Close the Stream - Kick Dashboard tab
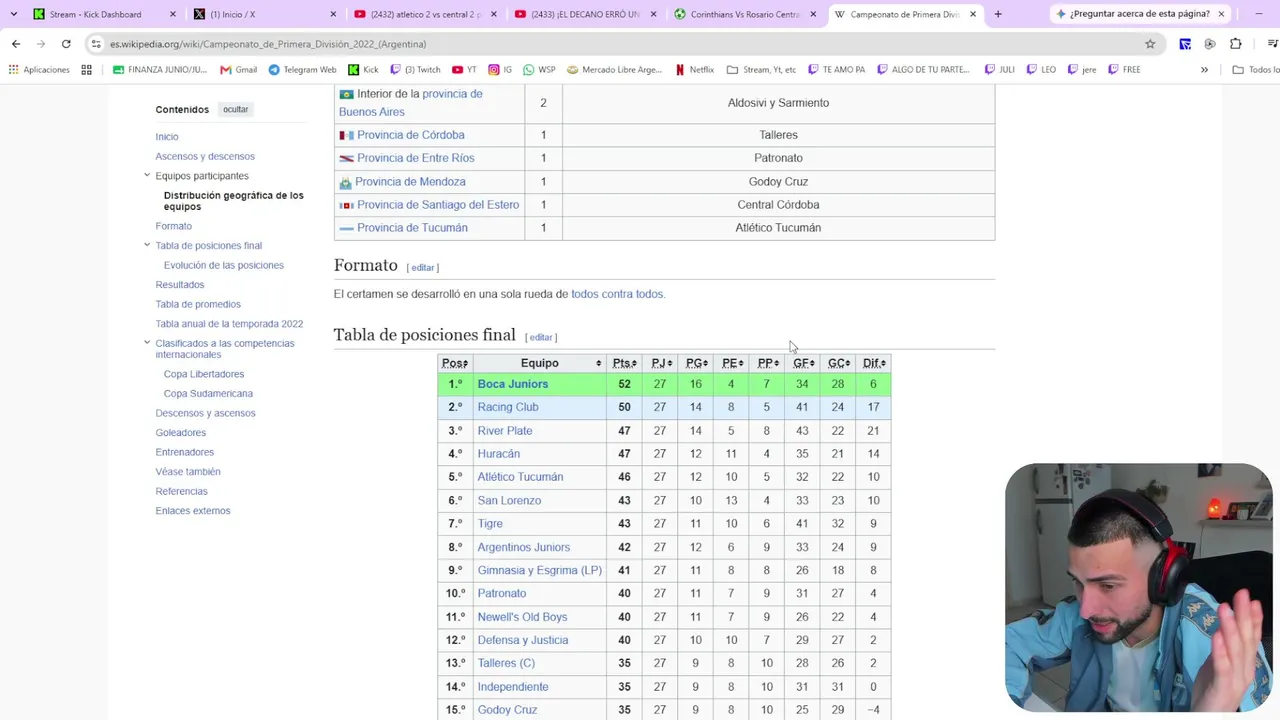 pos(173,14)
